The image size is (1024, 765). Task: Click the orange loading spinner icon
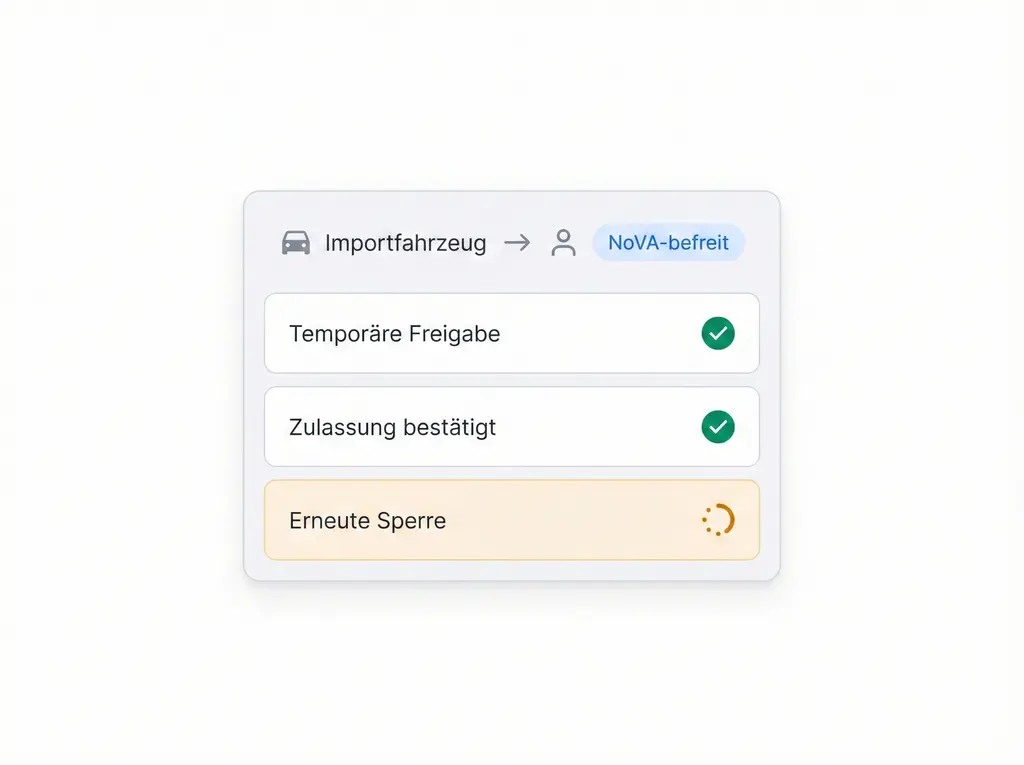pos(718,520)
